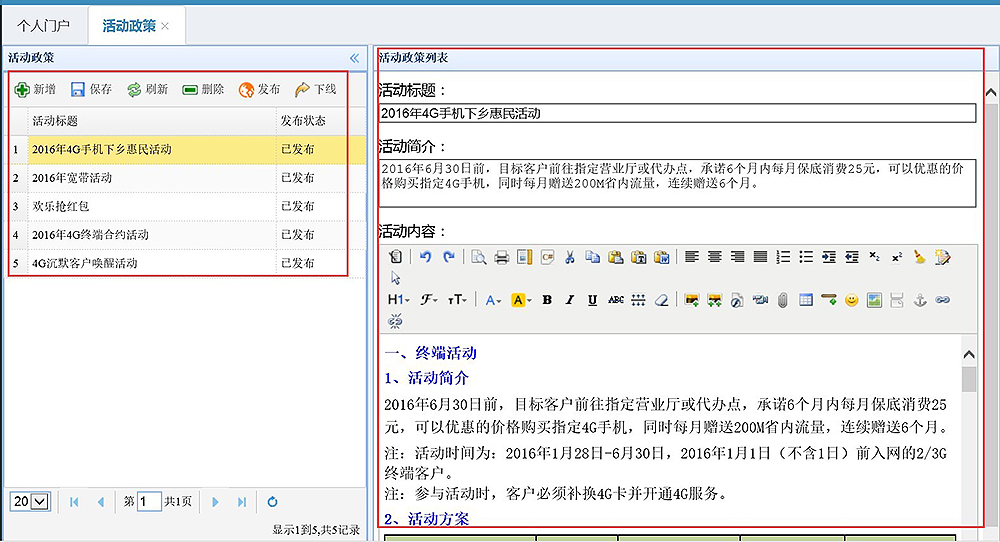Click the insert template icon
The height and width of the screenshot is (542, 1000).
point(524,256)
